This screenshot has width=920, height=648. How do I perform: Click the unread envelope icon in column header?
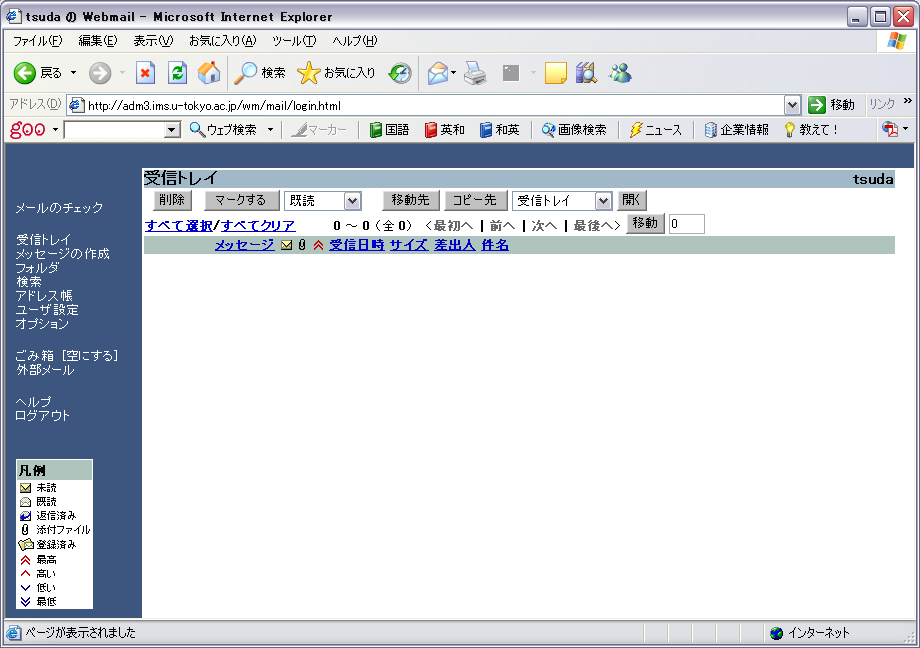coord(286,245)
